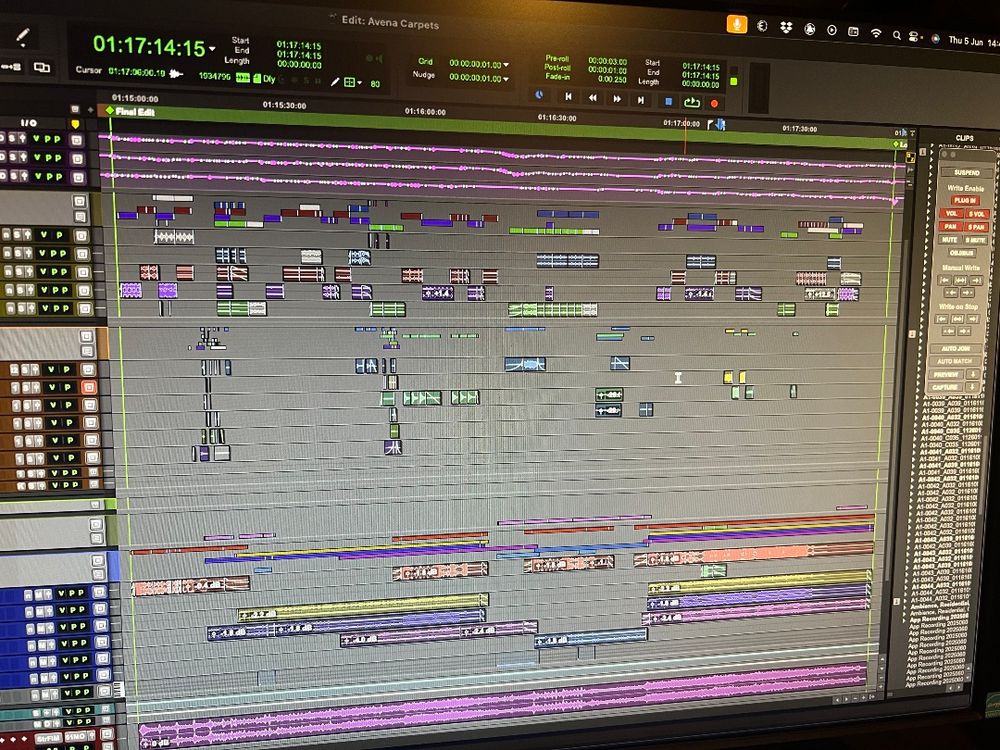Toggle VOL write enable
1000x750 pixels.
951,213
